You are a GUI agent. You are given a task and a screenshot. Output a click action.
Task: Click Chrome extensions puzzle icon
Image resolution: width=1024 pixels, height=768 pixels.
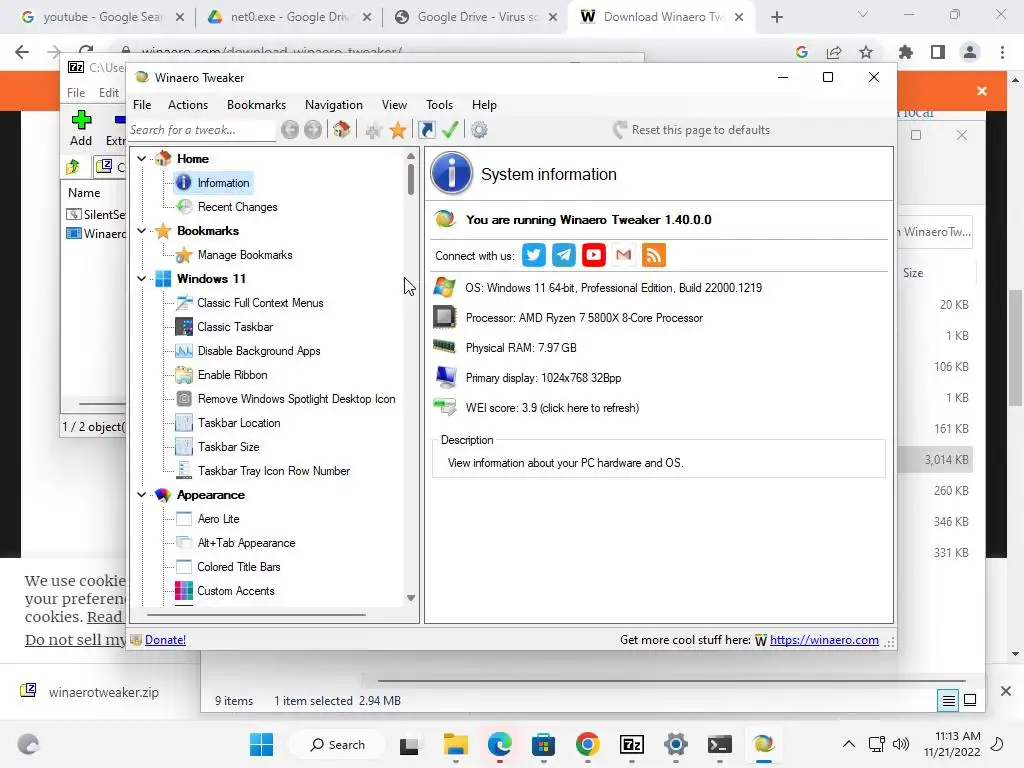tap(906, 52)
